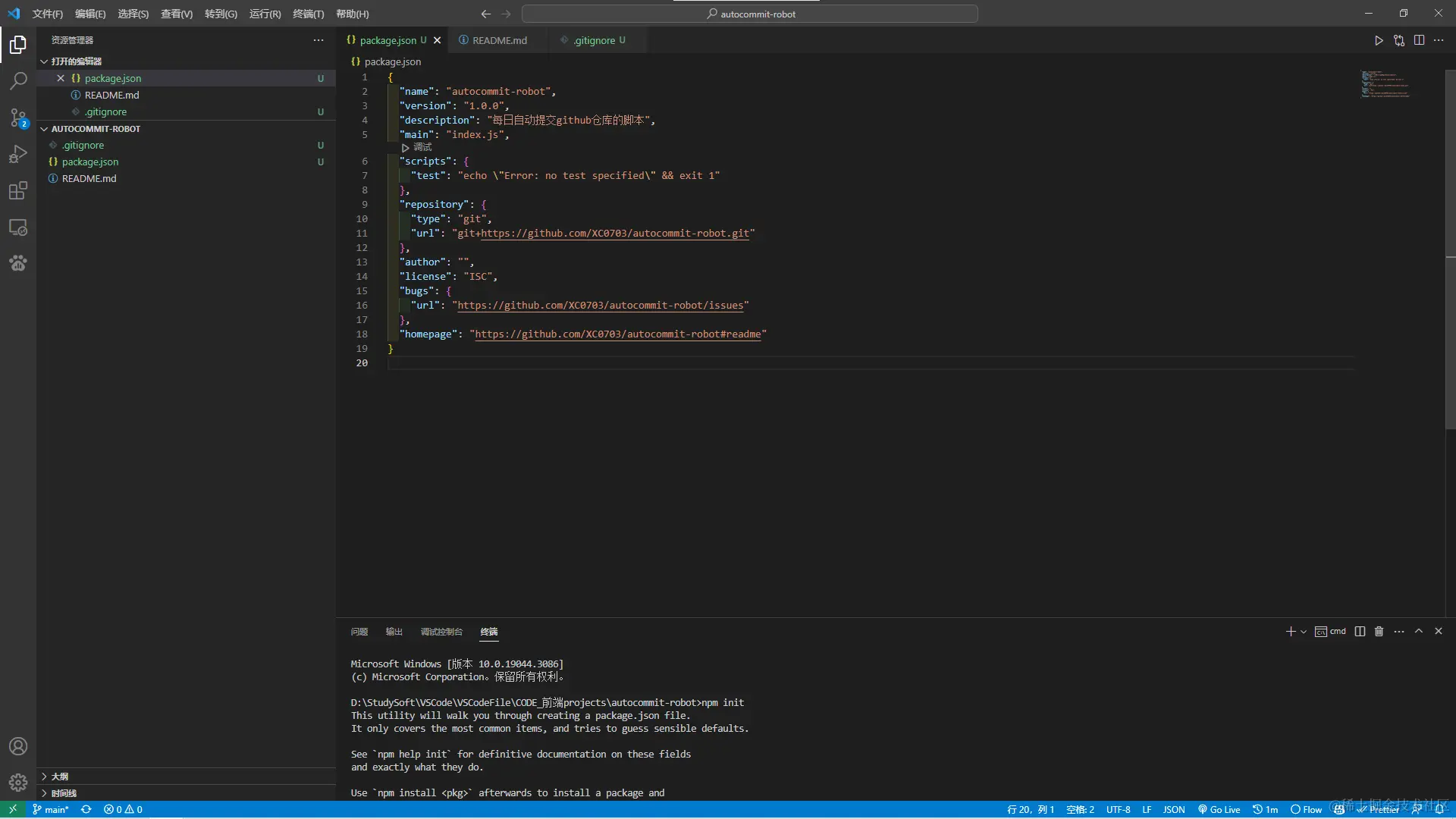The height and width of the screenshot is (819, 1456).
Task: Toggle Go Live server in status bar
Action: tap(1219, 809)
